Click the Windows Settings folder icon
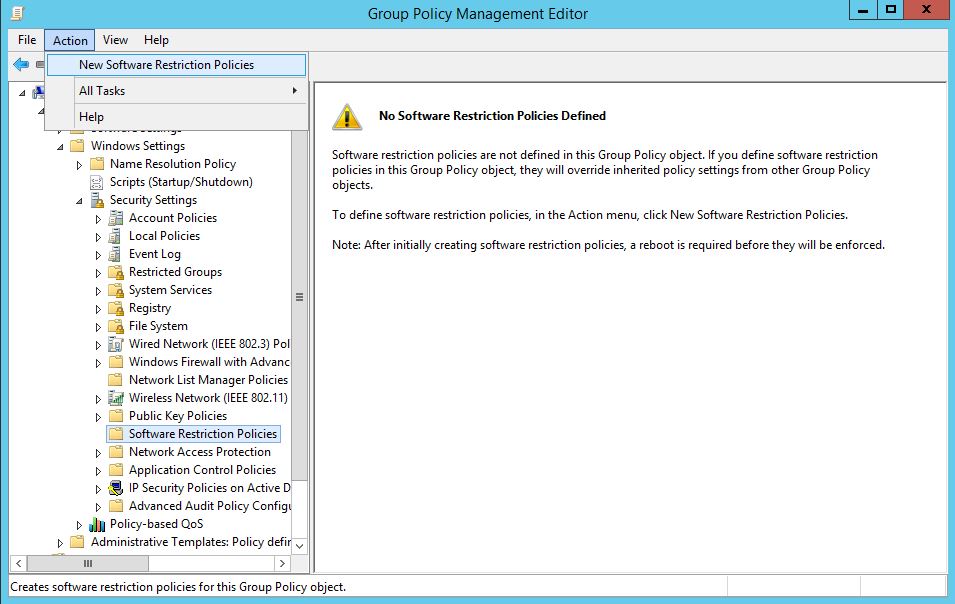 coord(77,146)
